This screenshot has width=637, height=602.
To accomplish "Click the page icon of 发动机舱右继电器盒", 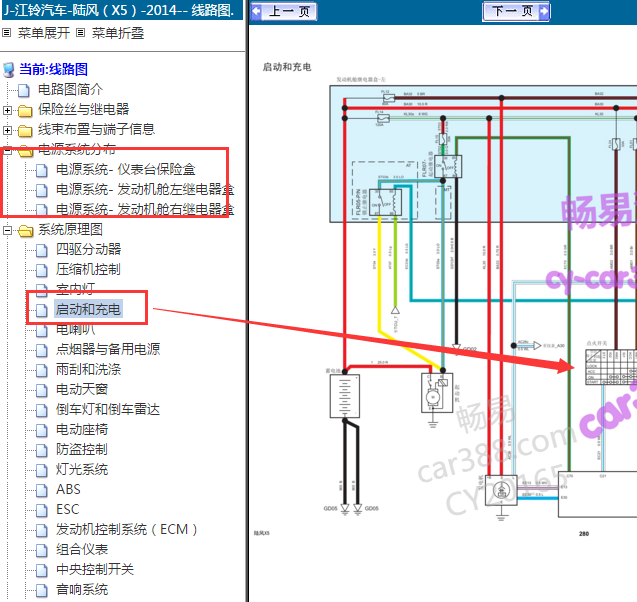I will [41, 210].
